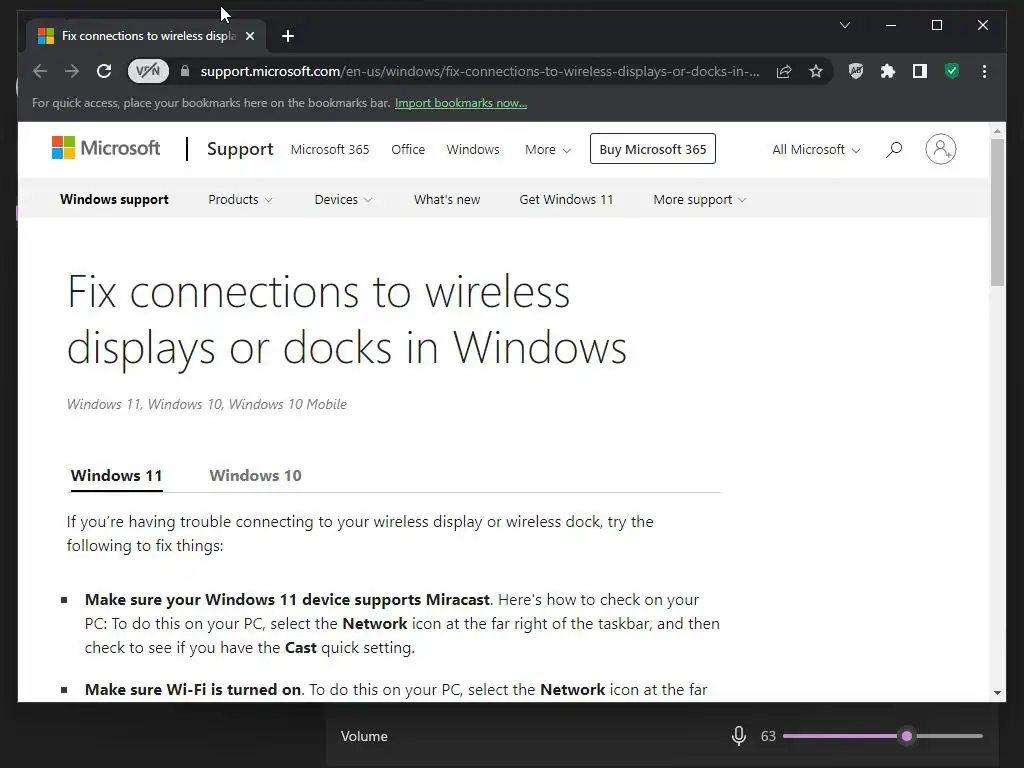Open the ad blocker shield extension
The height and width of the screenshot is (768, 1024).
click(856, 71)
